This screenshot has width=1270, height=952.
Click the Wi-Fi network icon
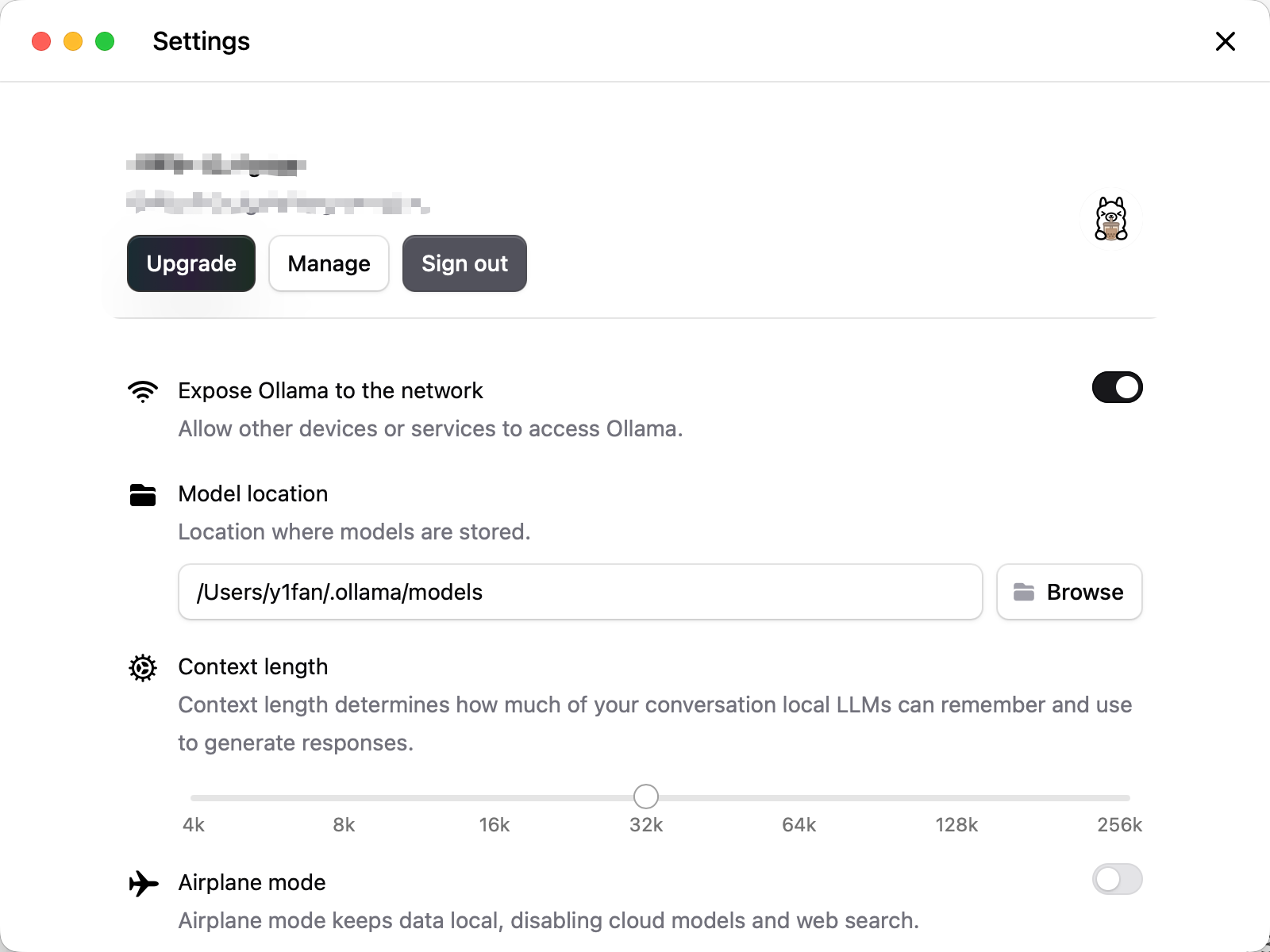[143, 391]
